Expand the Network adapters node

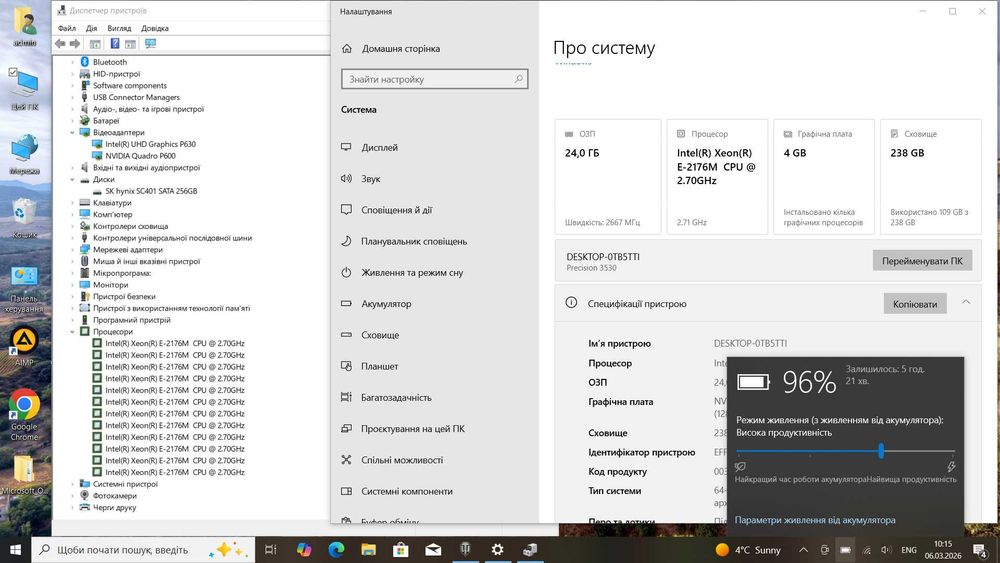72,249
